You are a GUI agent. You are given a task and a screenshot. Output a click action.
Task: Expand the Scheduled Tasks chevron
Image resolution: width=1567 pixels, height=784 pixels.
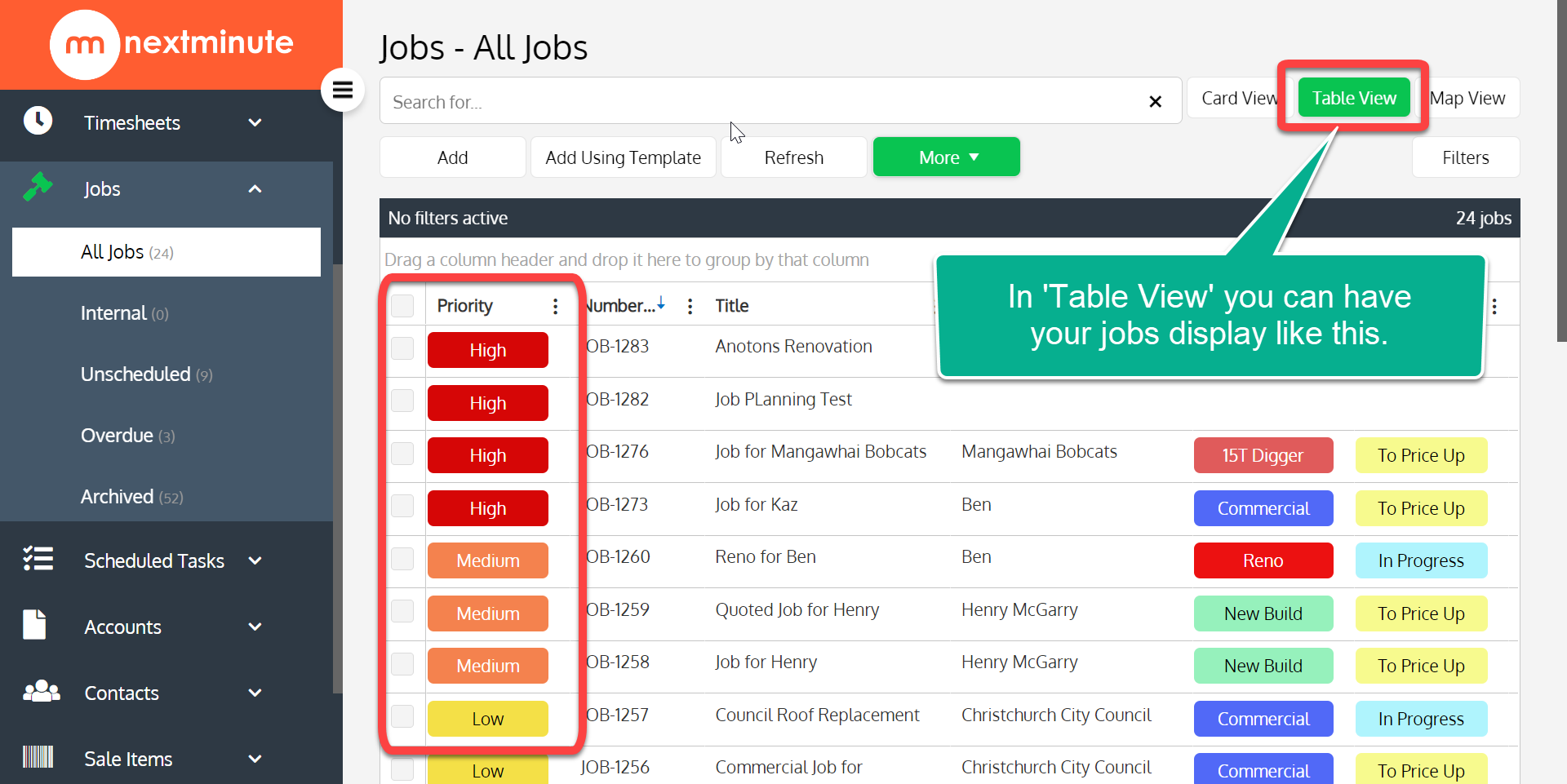[x=255, y=560]
